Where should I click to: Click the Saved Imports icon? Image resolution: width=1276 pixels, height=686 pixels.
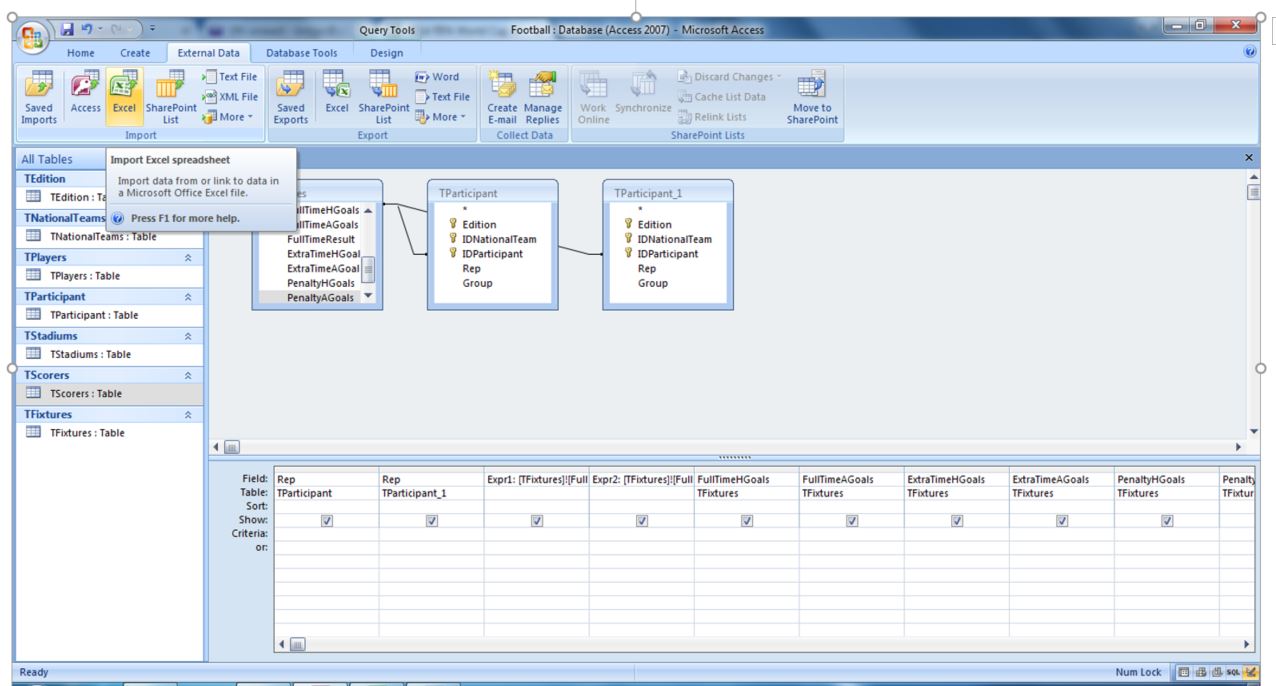point(39,97)
